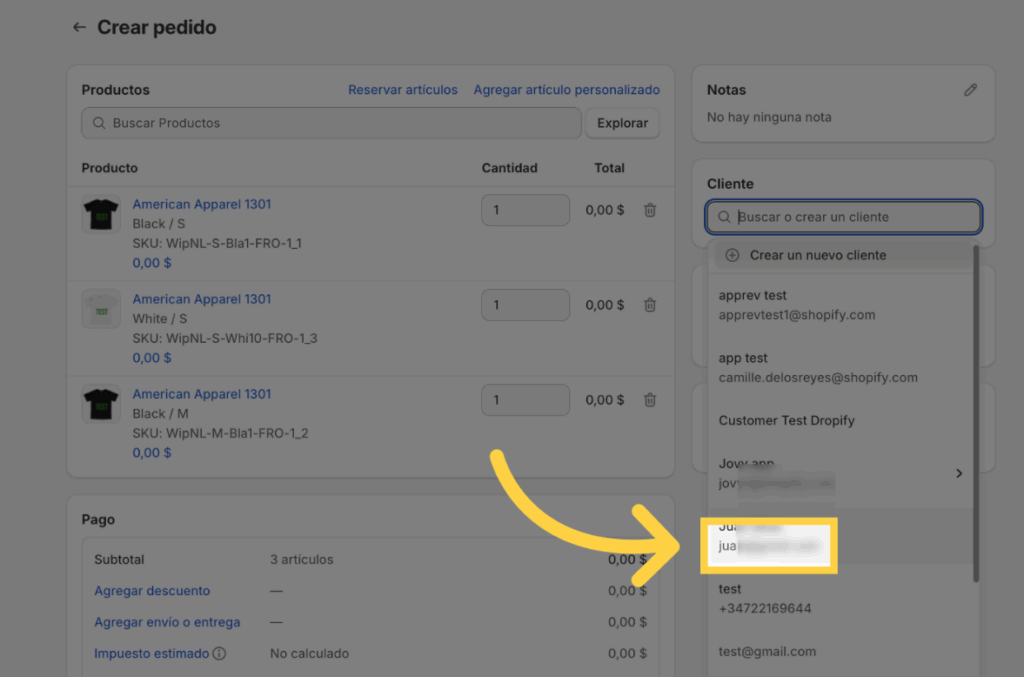
Task: Click Agregar artículo personalizado link
Action: pyautogui.click(x=566, y=90)
